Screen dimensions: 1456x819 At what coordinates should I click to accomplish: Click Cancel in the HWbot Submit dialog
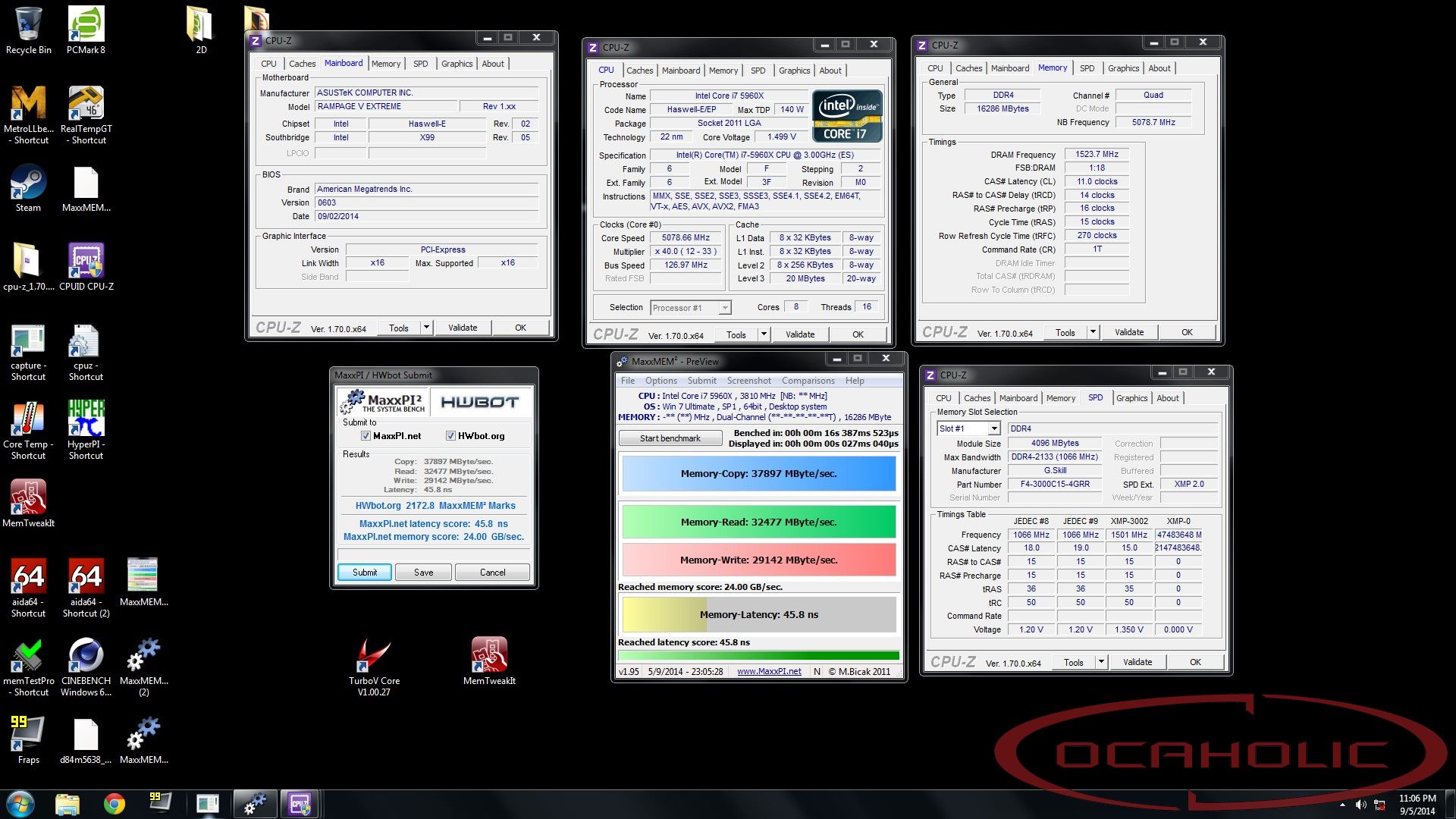(492, 572)
